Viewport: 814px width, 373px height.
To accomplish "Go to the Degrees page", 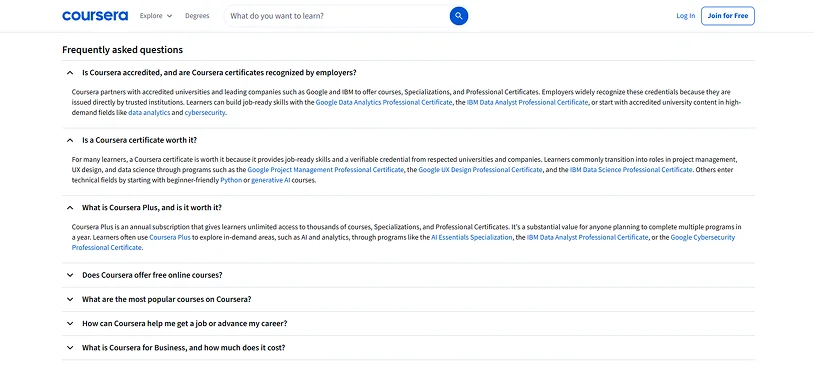I will [197, 16].
